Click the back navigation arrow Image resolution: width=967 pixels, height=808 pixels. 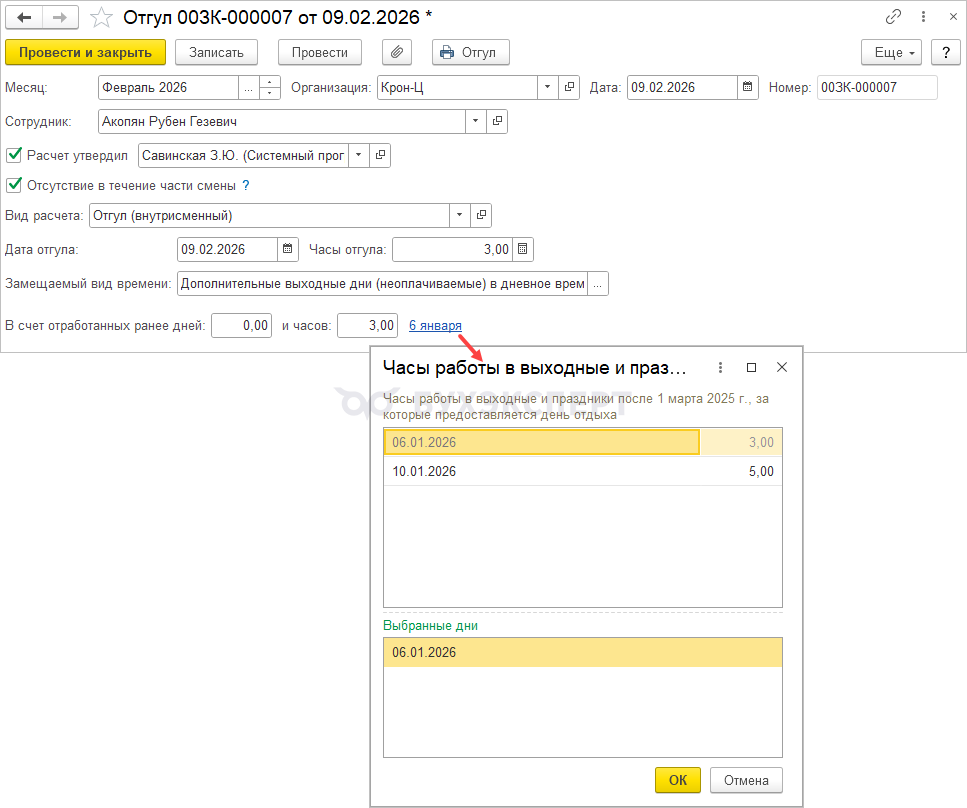click(x=25, y=17)
